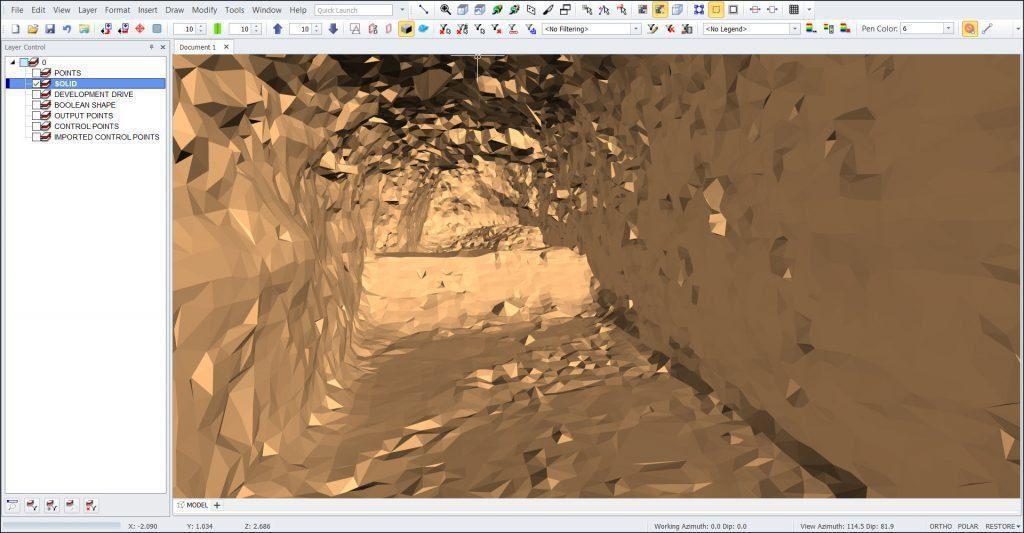Click the Undo arrow icon
The height and width of the screenshot is (533, 1024).
[x=67, y=29]
